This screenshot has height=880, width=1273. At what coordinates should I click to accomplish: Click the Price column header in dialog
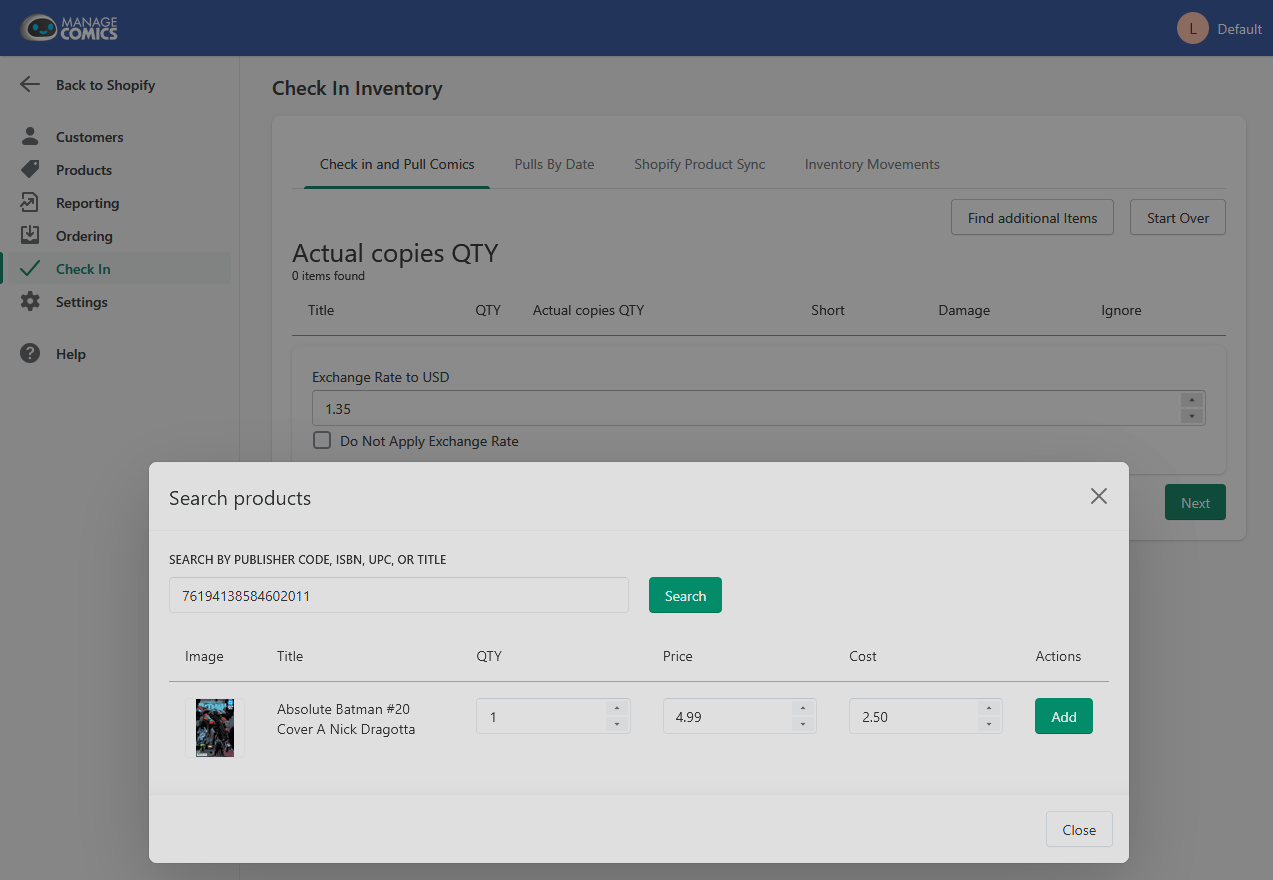677,656
